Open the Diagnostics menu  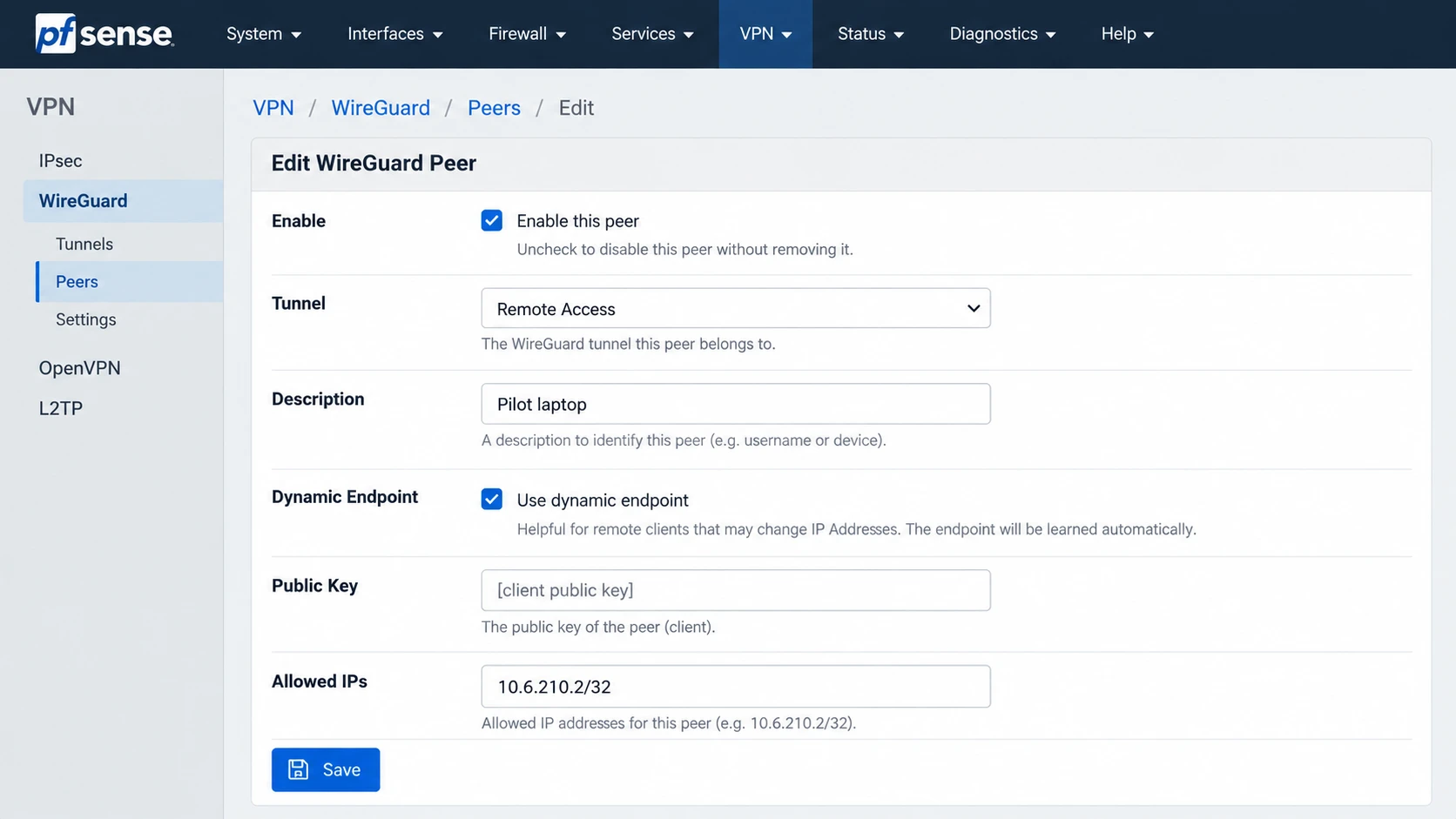tap(1002, 34)
